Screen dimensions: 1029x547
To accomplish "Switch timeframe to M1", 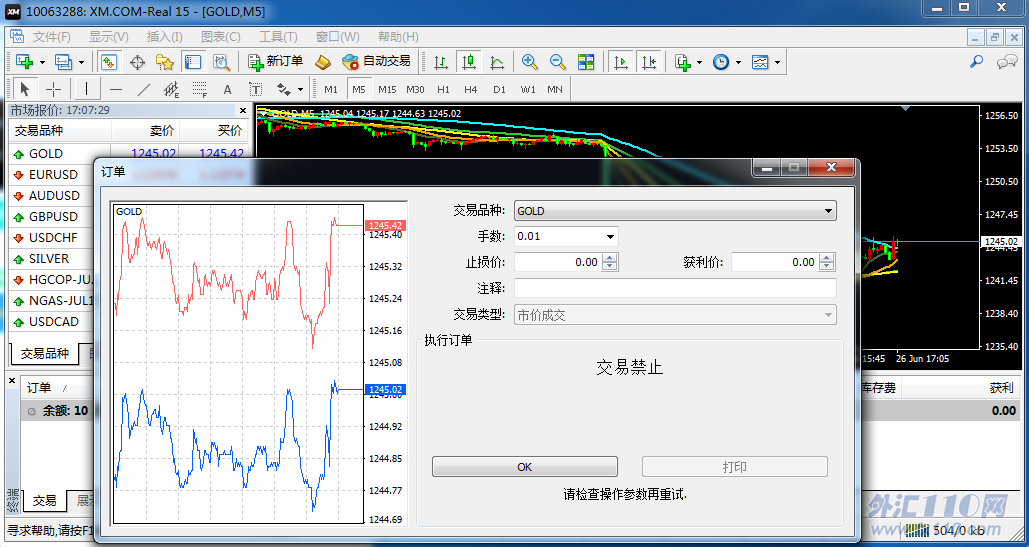I will 331,89.
